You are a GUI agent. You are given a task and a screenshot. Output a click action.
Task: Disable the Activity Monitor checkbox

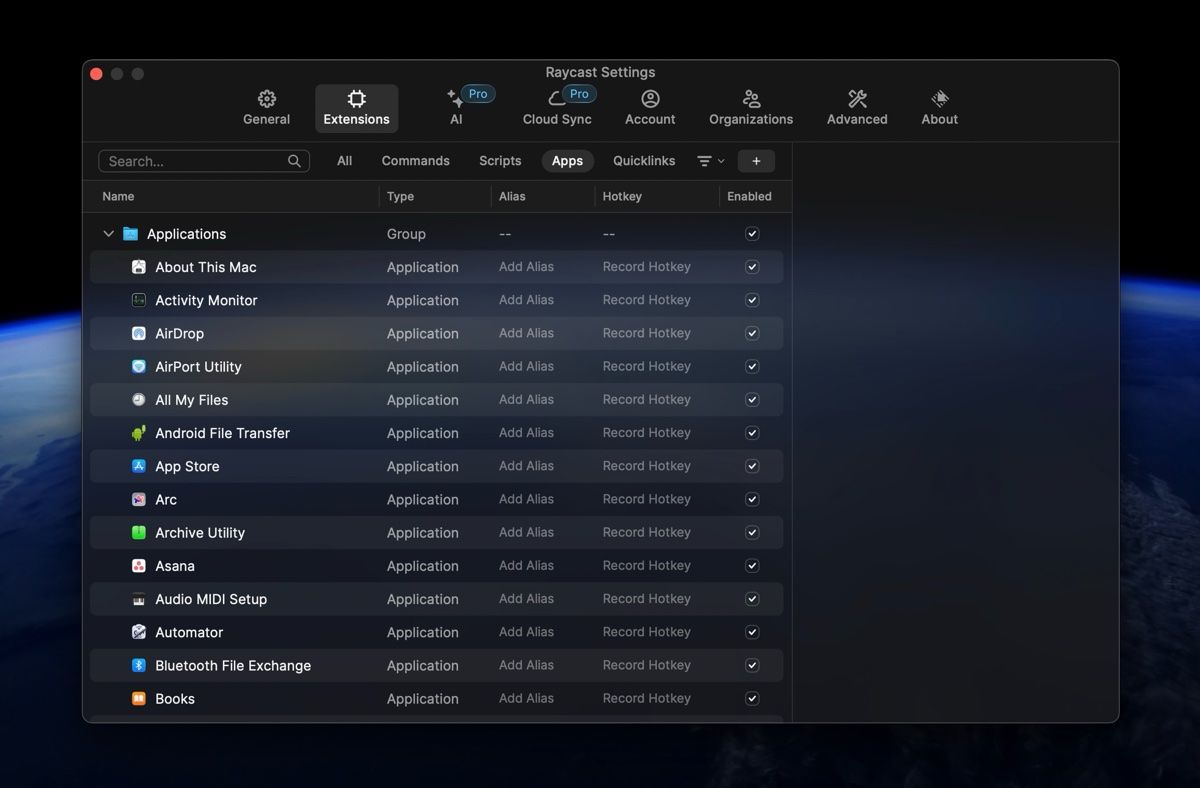(x=752, y=300)
